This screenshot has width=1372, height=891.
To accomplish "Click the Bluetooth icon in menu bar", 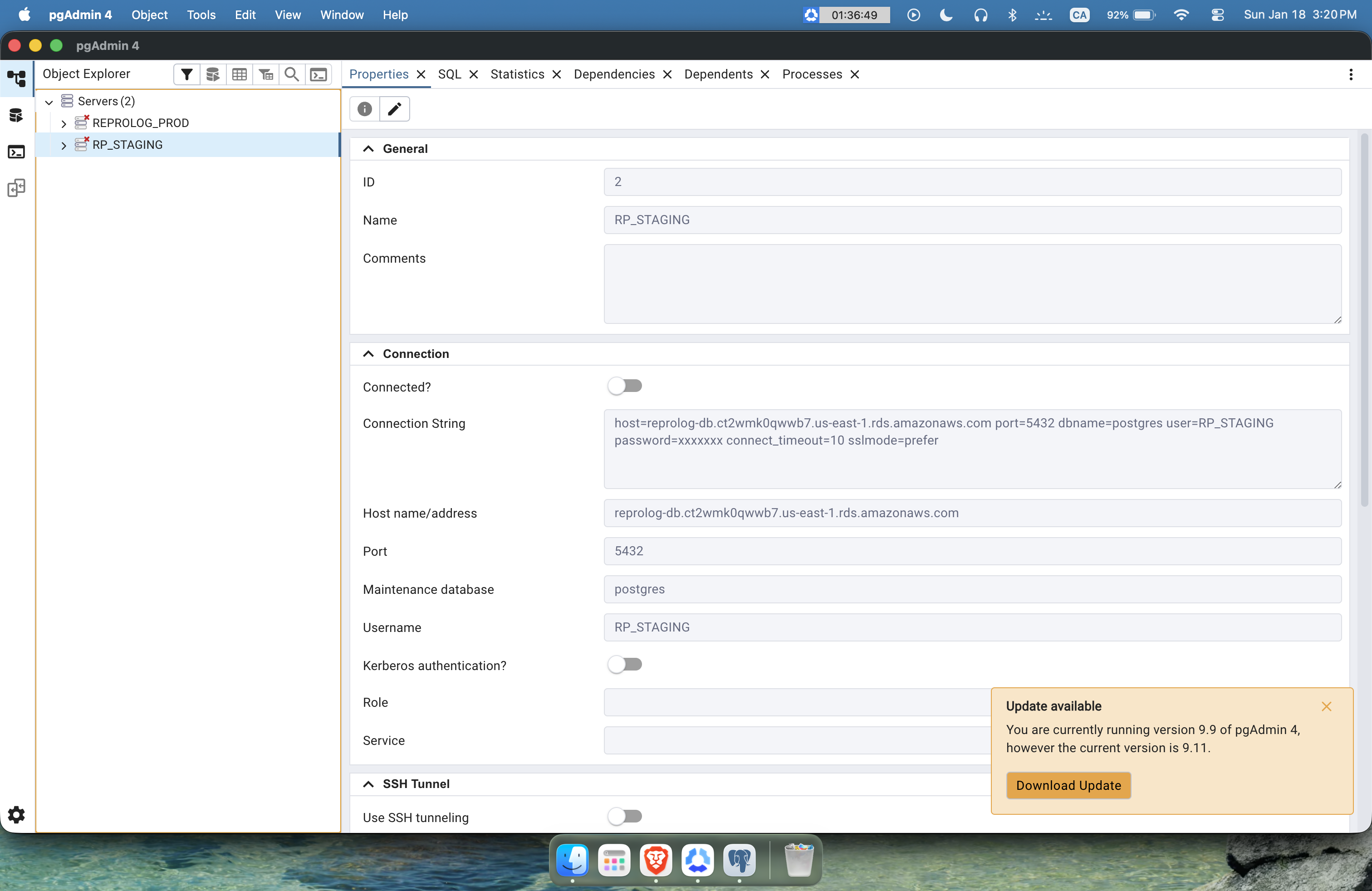I will [x=1012, y=15].
